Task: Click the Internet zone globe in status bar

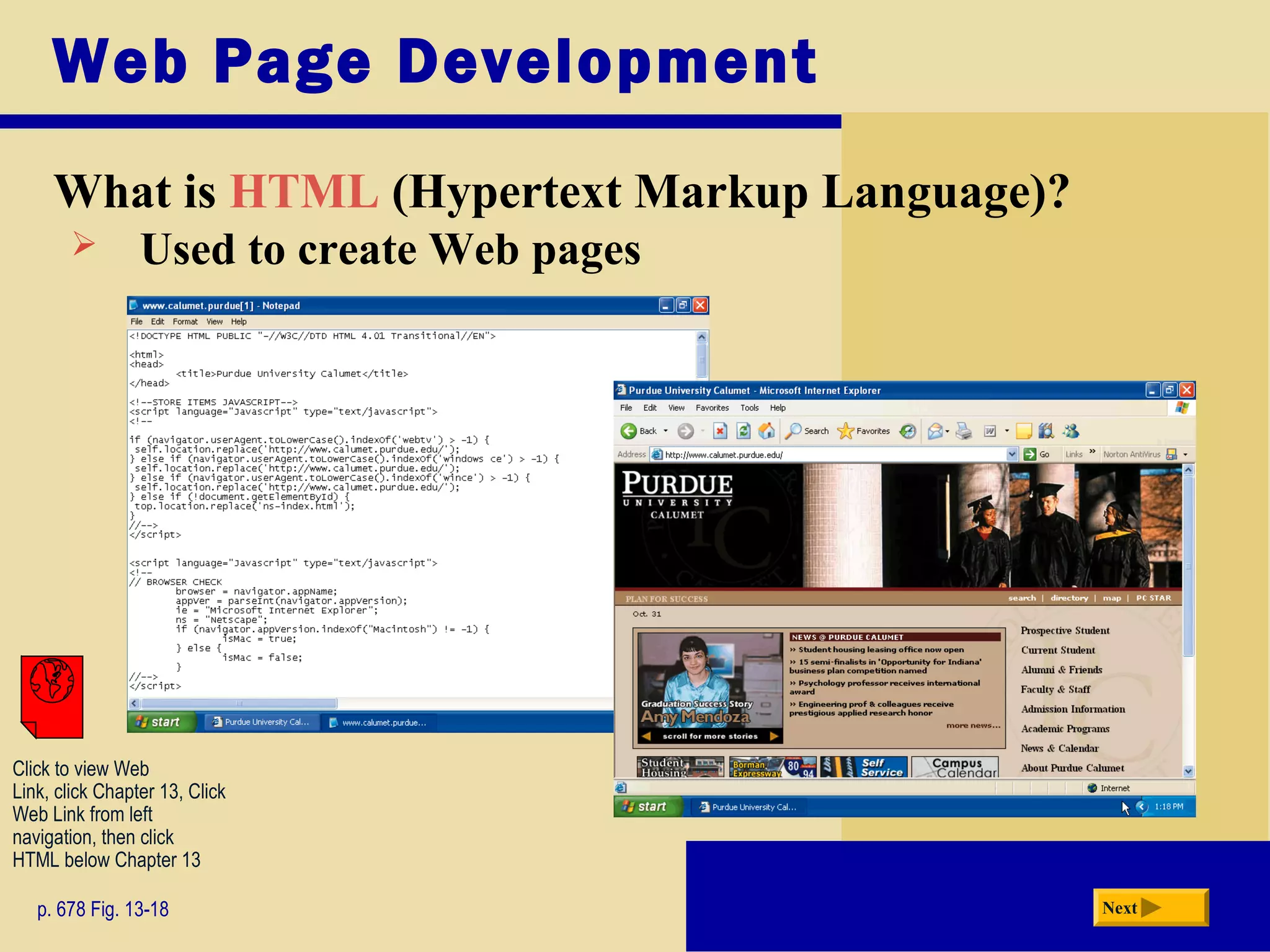Action: click(x=1093, y=788)
